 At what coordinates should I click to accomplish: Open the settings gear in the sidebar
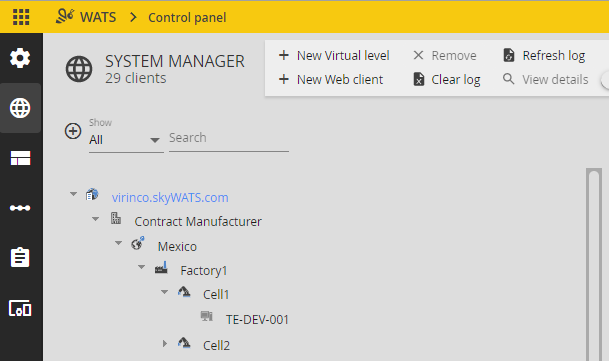point(20,58)
